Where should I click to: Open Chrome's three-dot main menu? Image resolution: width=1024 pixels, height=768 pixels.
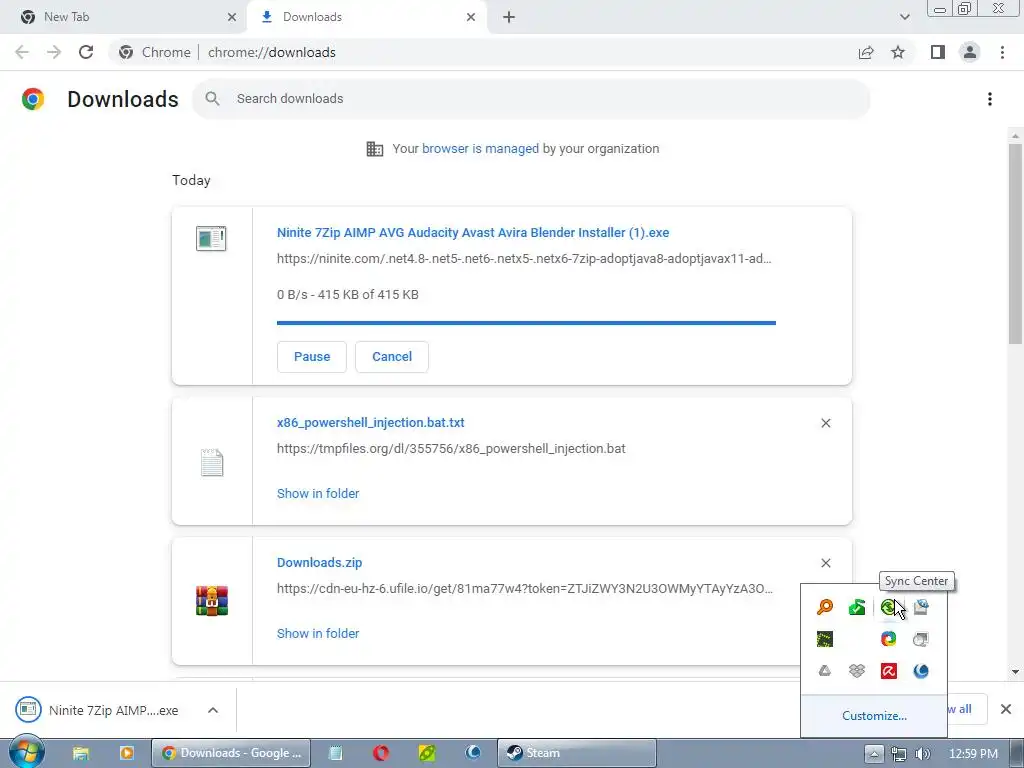tap(1002, 52)
